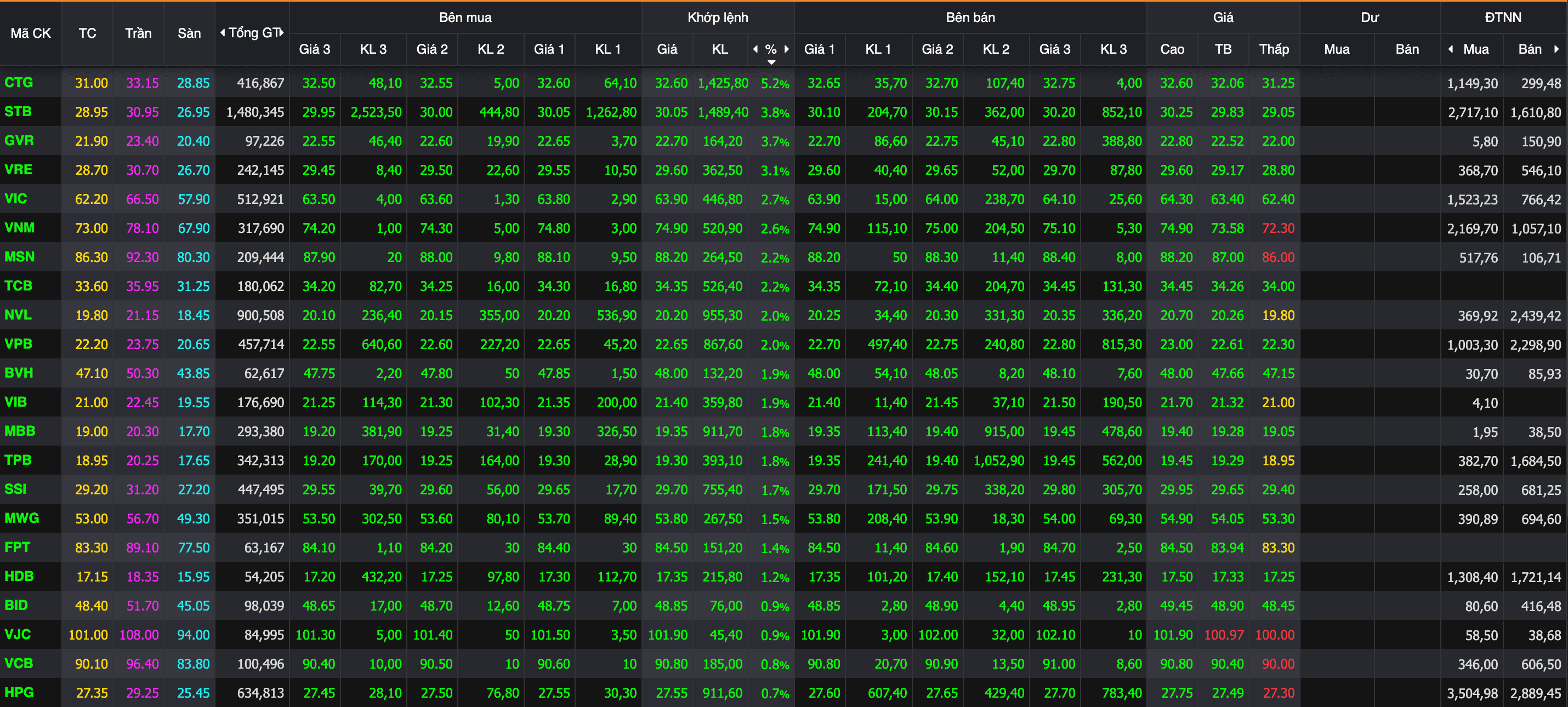Screen dimensions: 1568x707
Task: Click VJC's ceiling price 108.00
Action: [x=139, y=635]
